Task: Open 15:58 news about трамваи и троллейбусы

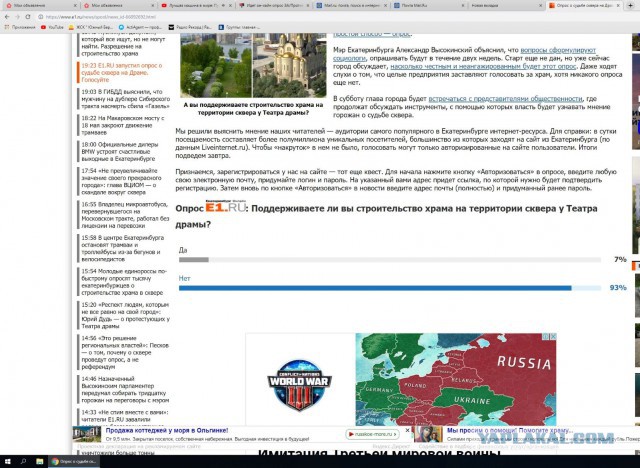Action: click(122, 248)
